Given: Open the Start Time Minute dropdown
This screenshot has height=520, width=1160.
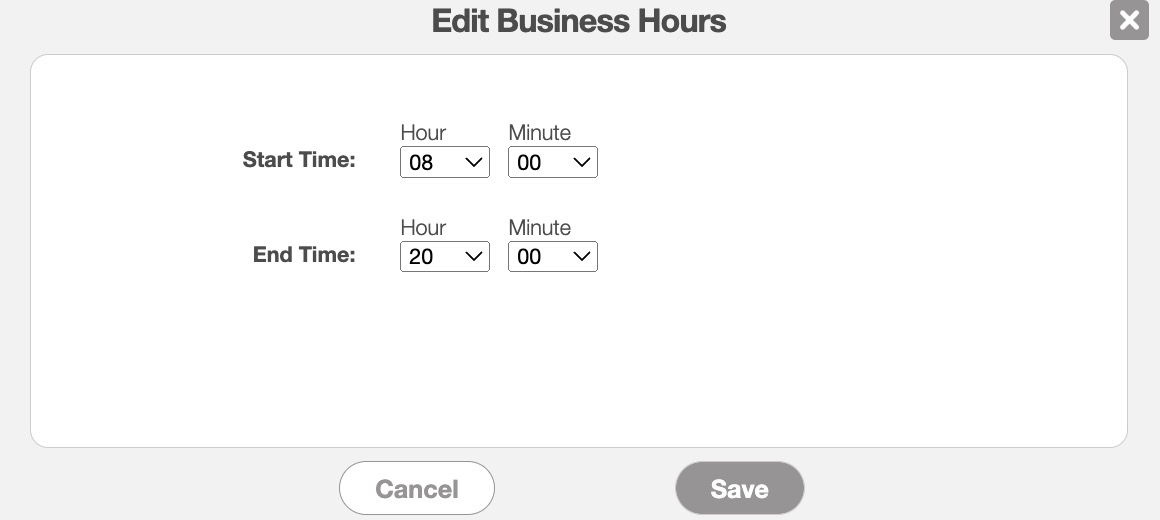Looking at the screenshot, I should coord(552,162).
